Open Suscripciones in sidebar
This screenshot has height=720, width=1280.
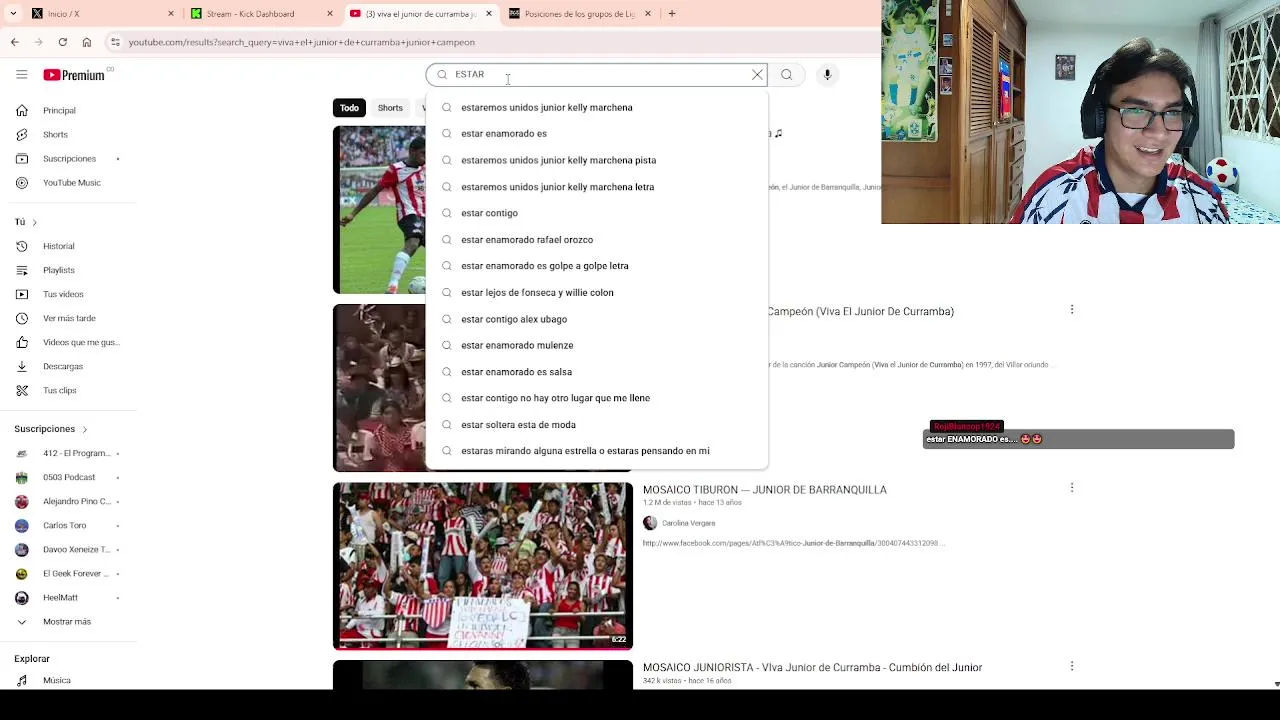(68, 159)
